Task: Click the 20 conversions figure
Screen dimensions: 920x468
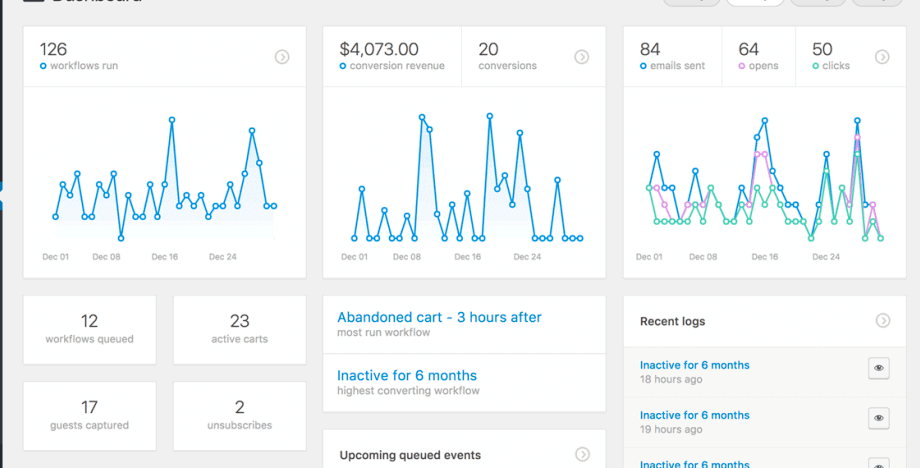Action: pyautogui.click(x=488, y=49)
